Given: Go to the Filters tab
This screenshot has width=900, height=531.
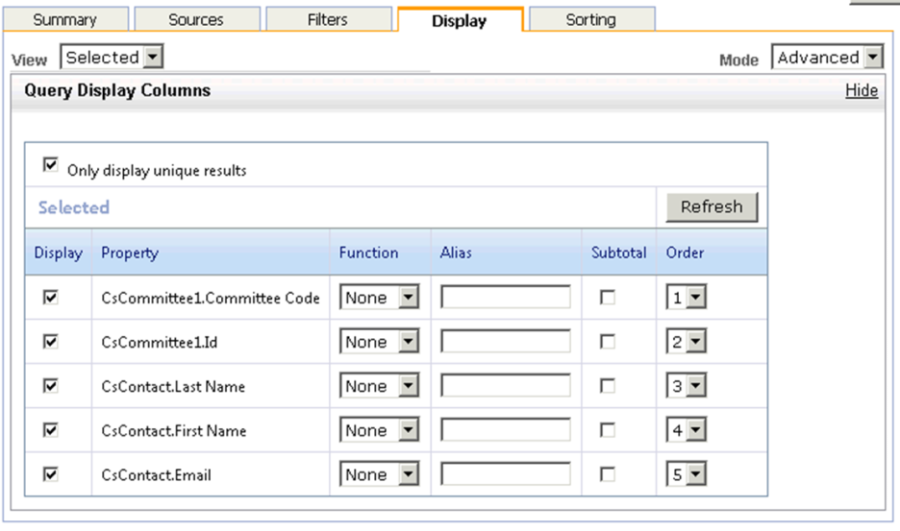Looking at the screenshot, I should (328, 19).
